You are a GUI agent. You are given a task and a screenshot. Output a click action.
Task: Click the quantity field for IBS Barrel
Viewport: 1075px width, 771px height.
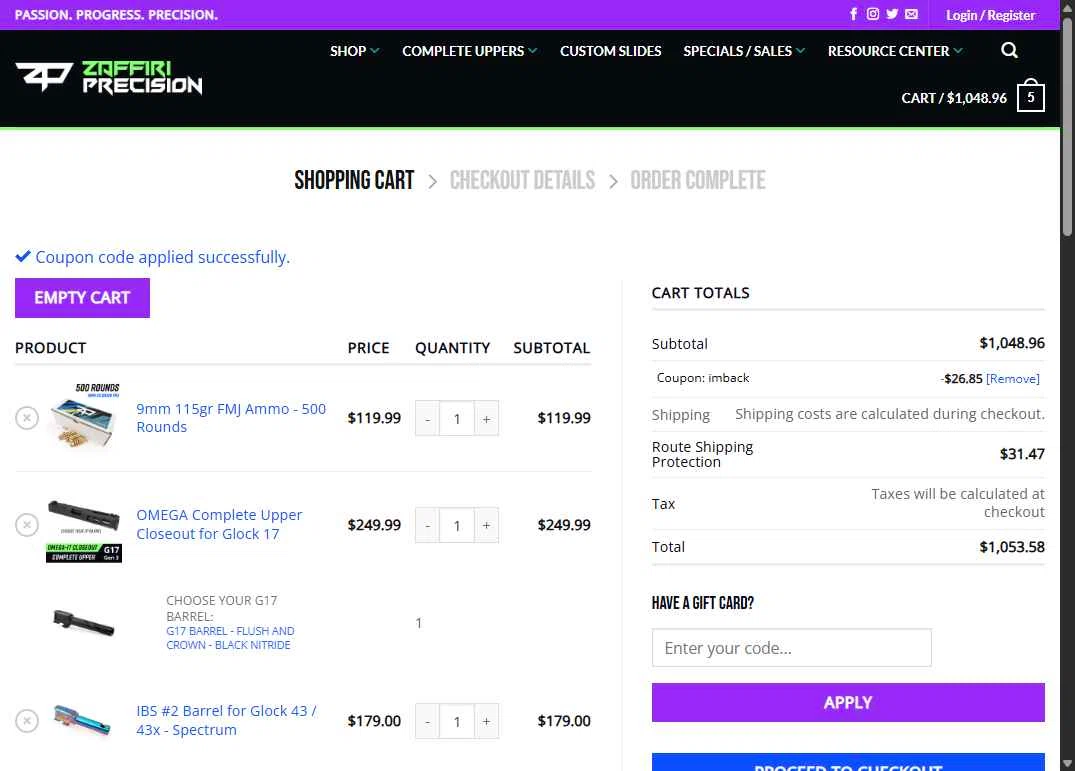click(457, 722)
